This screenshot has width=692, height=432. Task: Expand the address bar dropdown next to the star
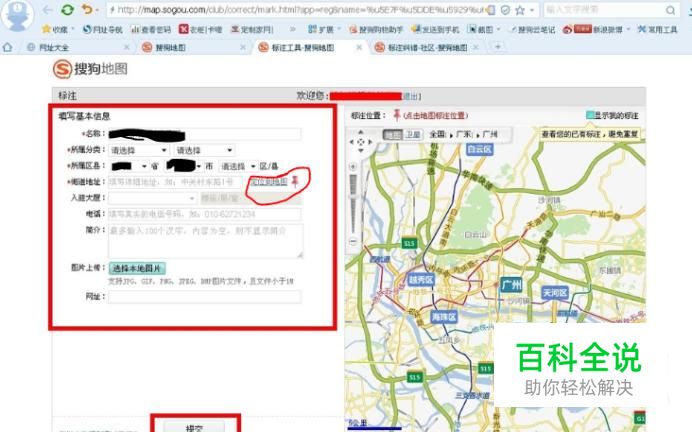[x=533, y=10]
